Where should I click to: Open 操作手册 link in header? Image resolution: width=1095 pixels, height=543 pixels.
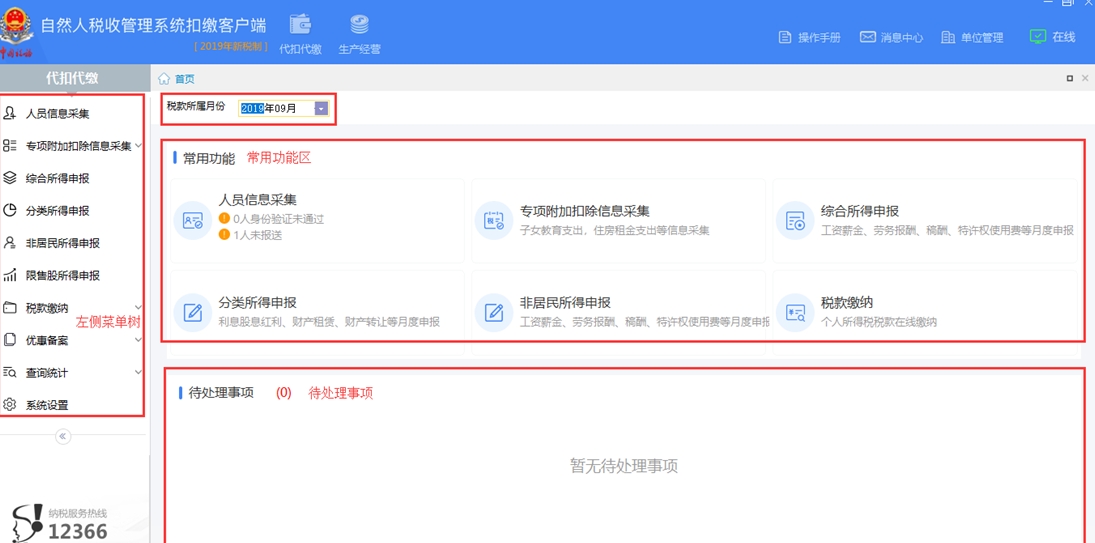click(819, 38)
